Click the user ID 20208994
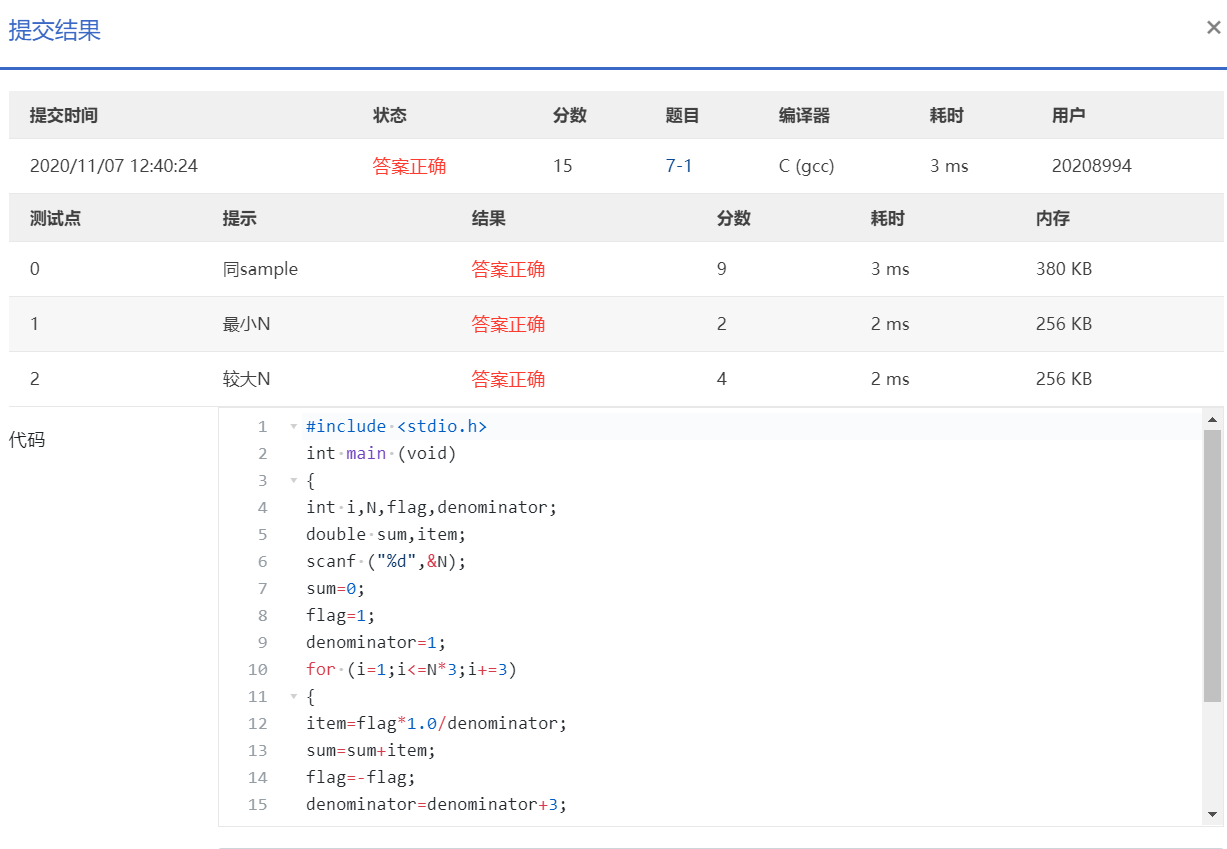Screen dimensions: 1227x849 coord(1091,166)
